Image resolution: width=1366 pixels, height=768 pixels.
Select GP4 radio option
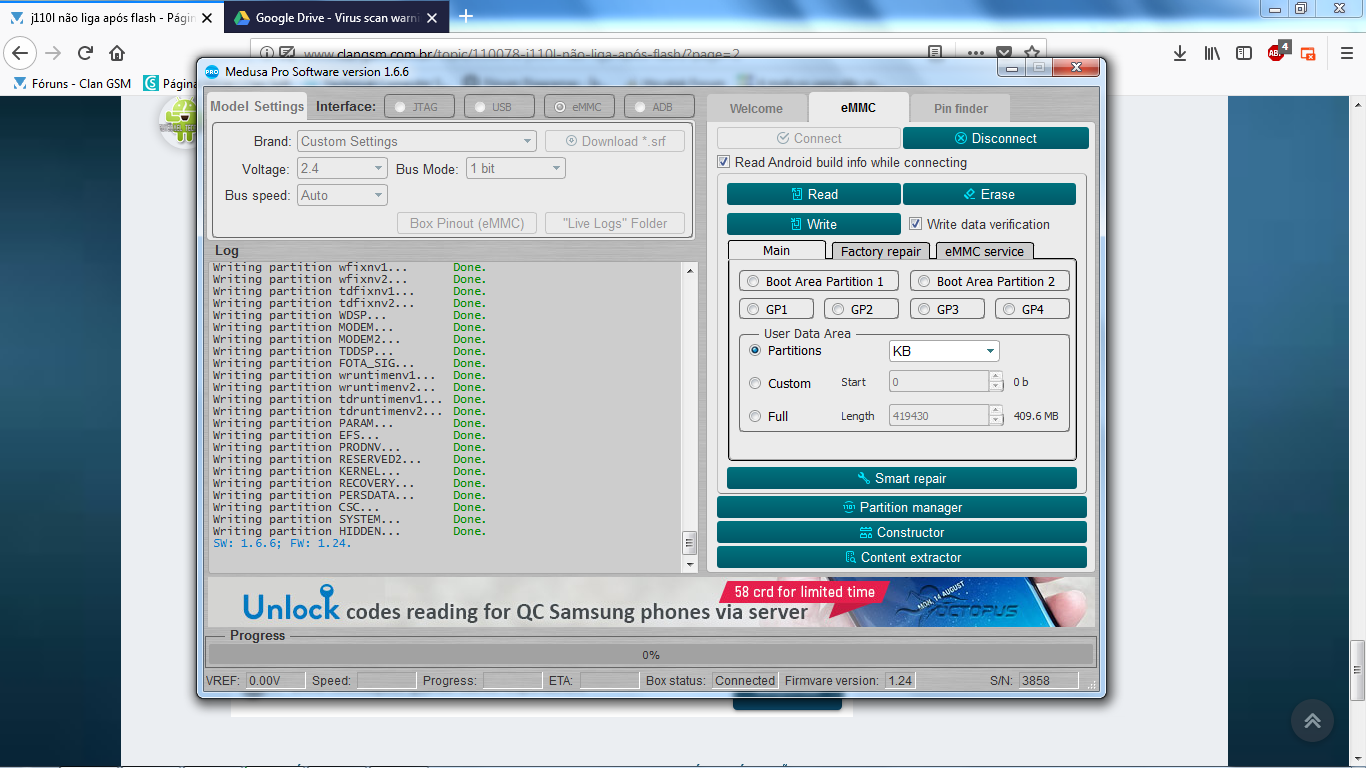point(1009,309)
